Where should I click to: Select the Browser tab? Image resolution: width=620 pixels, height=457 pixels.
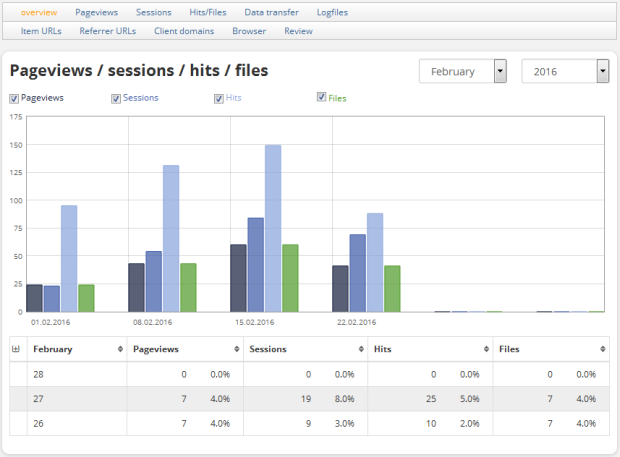pos(249,31)
